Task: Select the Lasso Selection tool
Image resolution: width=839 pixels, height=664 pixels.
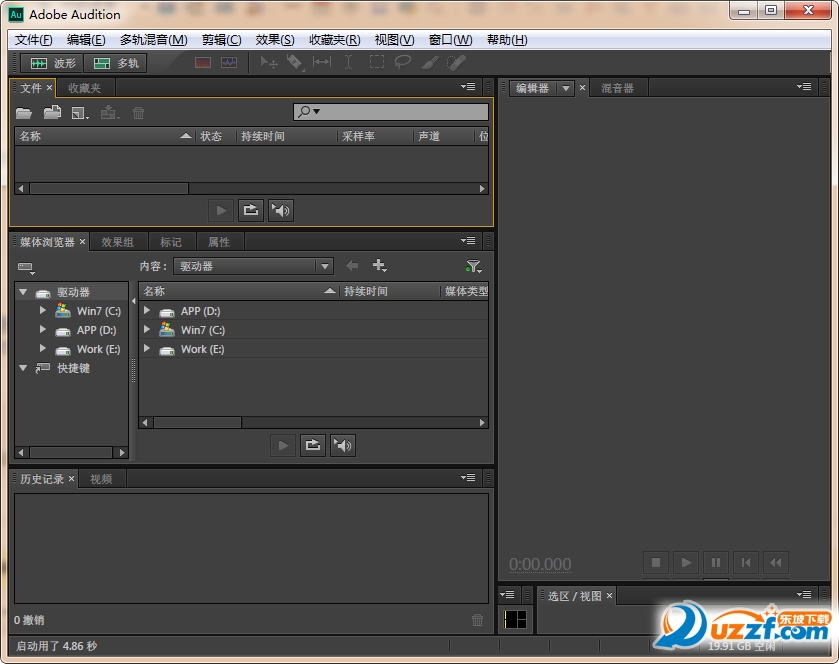Action: tap(402, 62)
